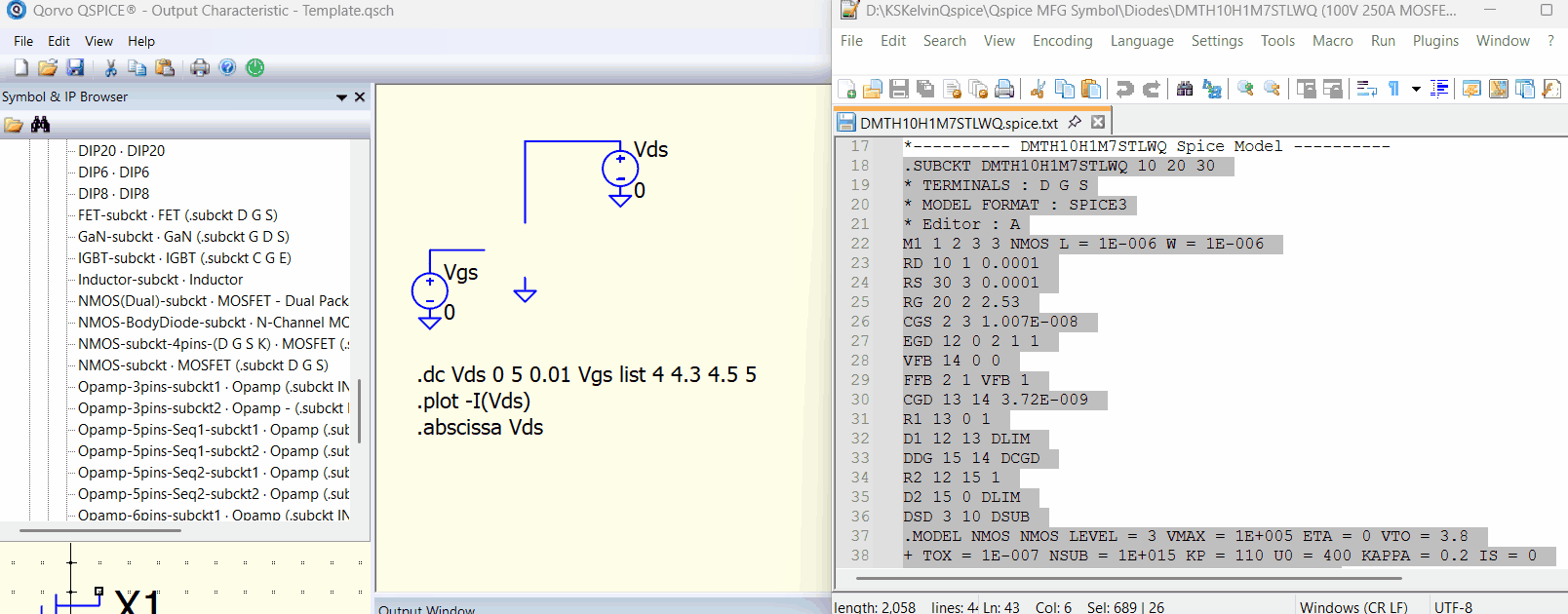Open the QSPICE View menu
This screenshot has width=1568, height=614.
(98, 41)
